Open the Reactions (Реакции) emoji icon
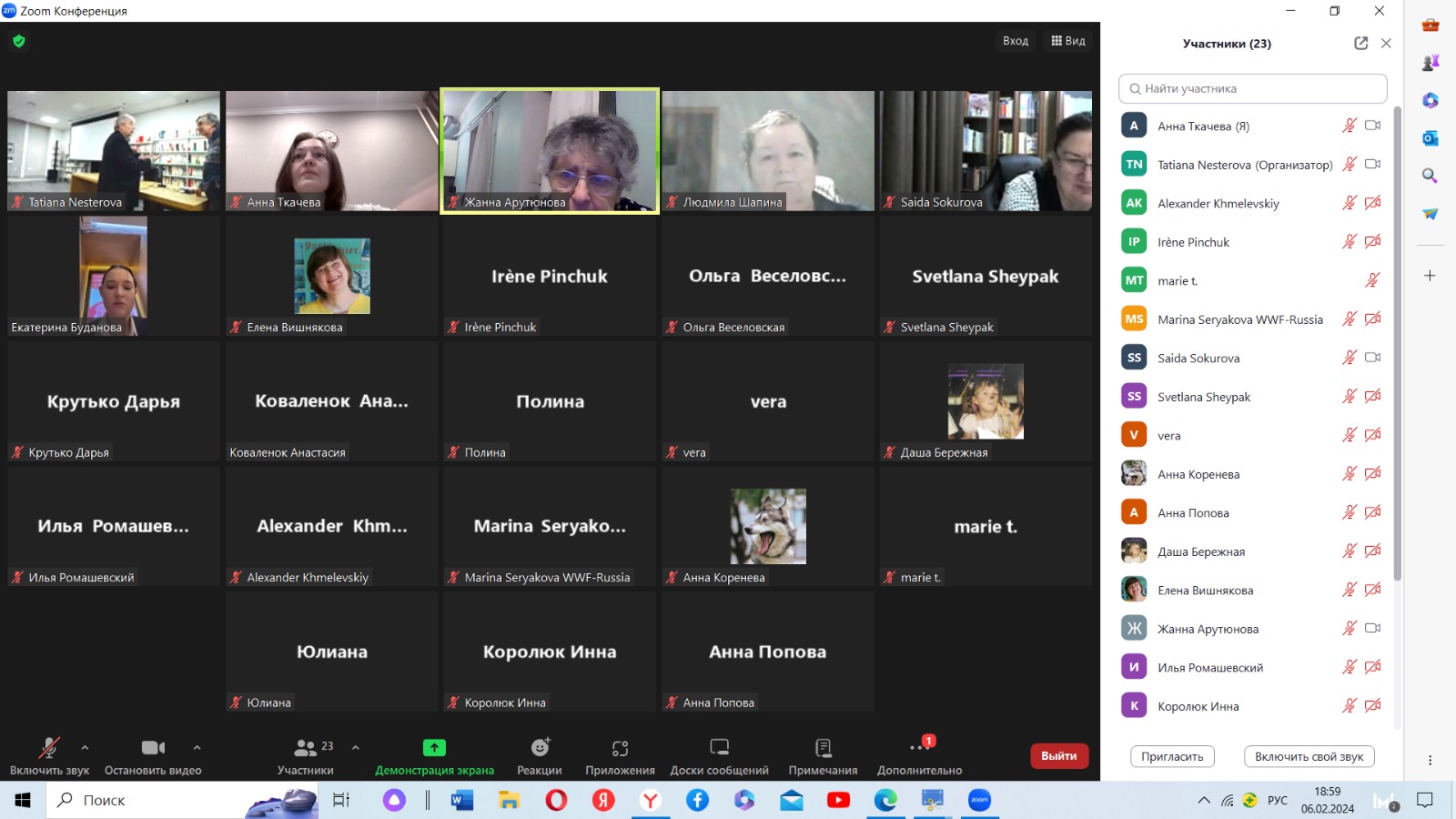Viewport: 1456px width, 819px height. coord(540,748)
